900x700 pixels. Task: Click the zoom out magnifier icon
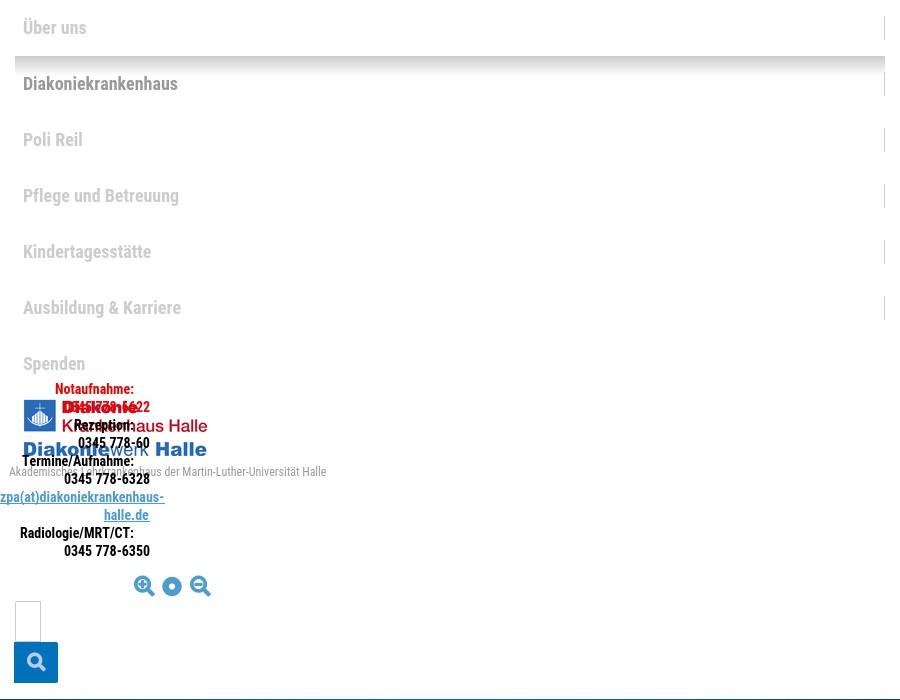tap(200, 586)
